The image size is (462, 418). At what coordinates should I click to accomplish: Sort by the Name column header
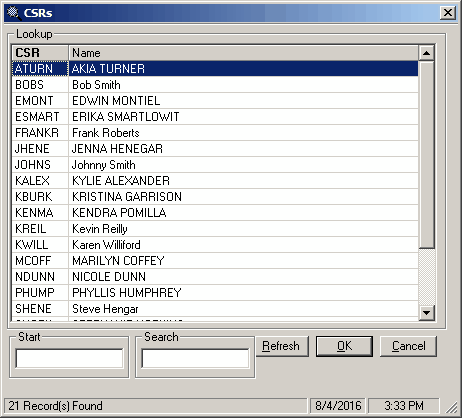pos(243,53)
